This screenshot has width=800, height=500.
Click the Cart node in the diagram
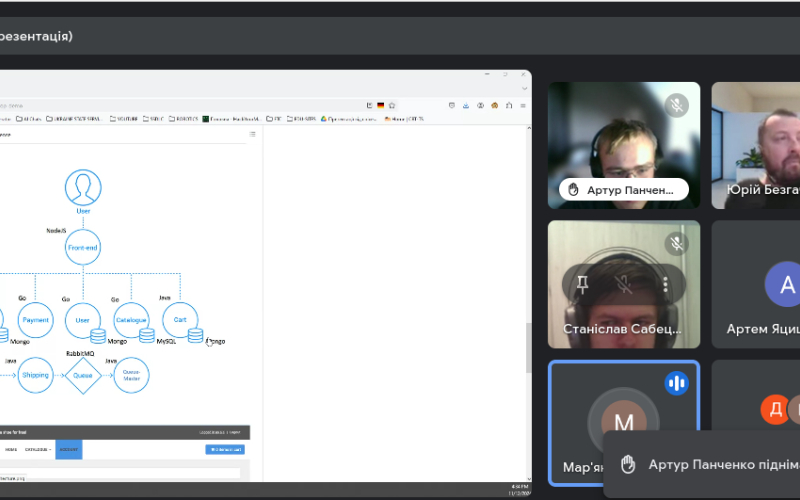pos(180,319)
